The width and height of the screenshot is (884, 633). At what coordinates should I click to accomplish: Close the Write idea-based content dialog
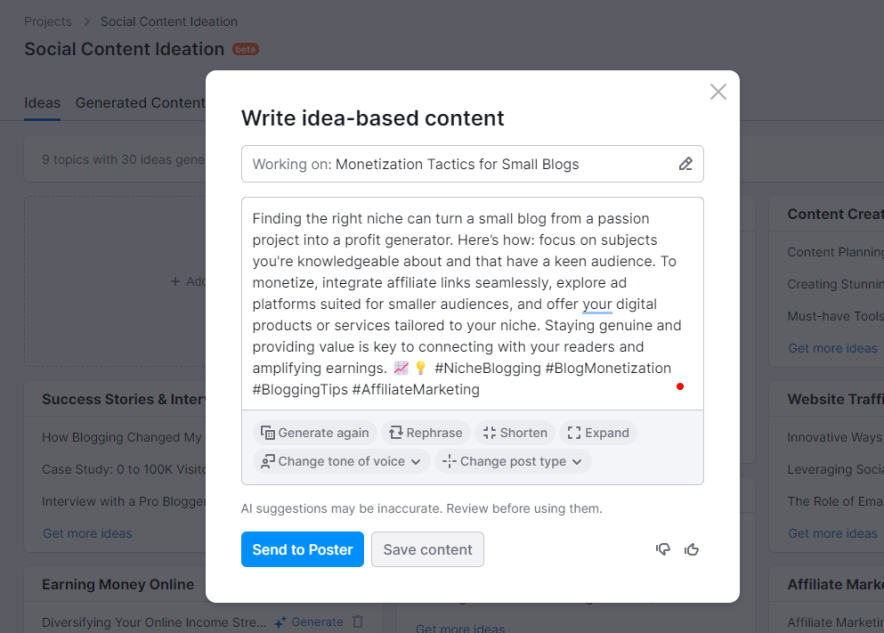point(718,91)
